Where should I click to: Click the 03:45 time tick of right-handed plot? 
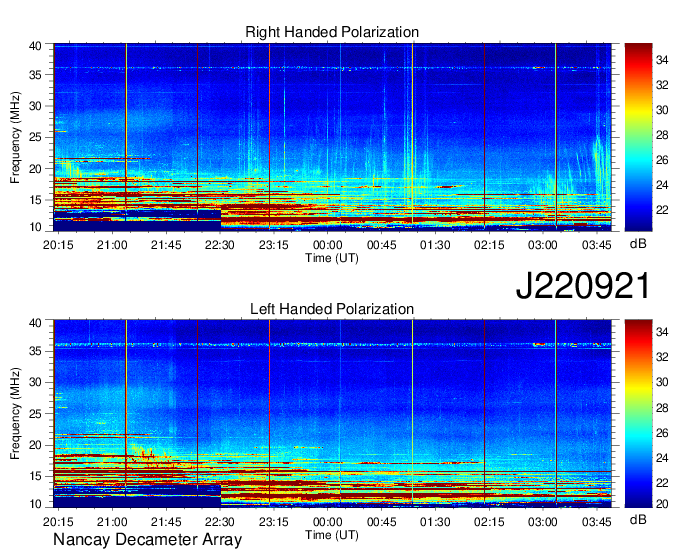click(x=597, y=245)
